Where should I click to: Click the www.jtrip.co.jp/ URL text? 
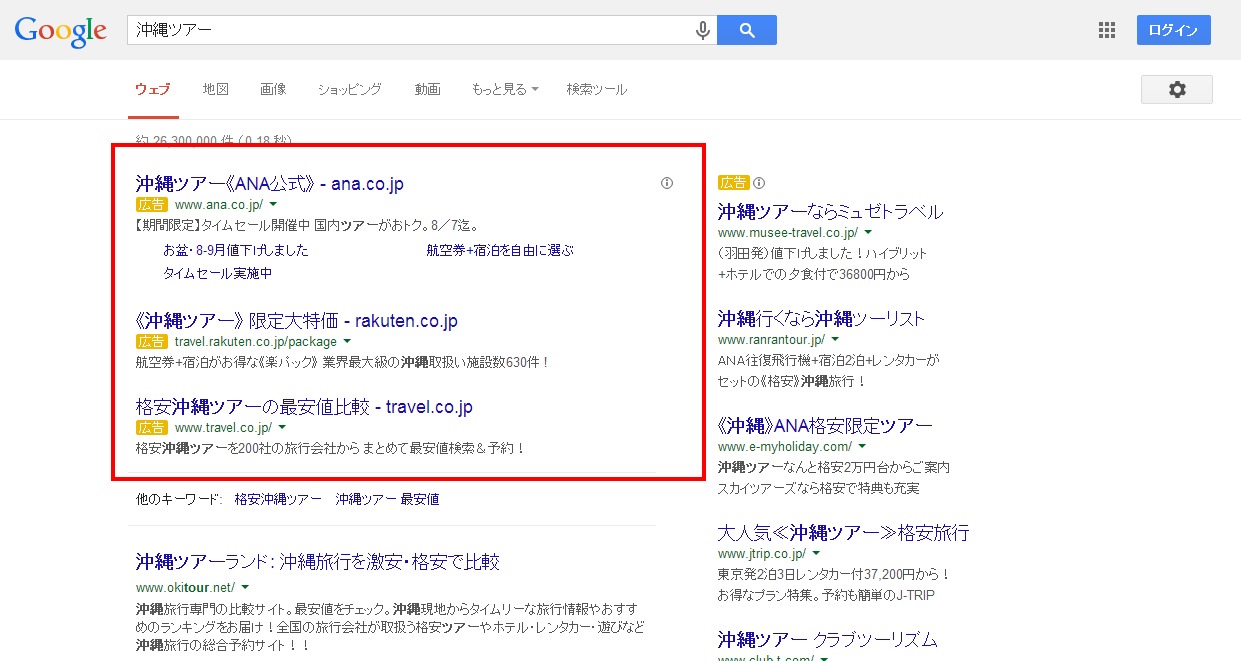tap(762, 554)
